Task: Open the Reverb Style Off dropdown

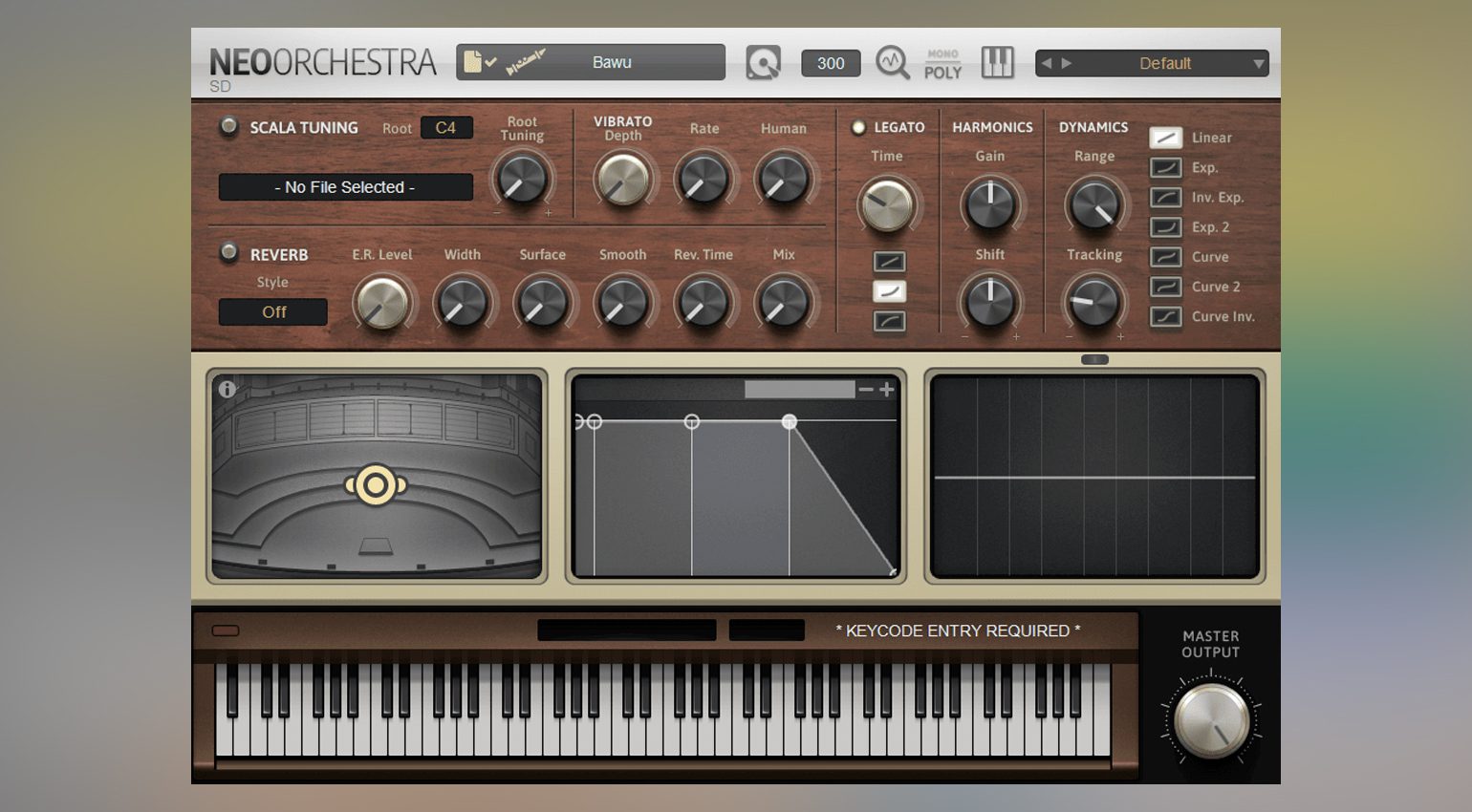Action: [x=273, y=311]
